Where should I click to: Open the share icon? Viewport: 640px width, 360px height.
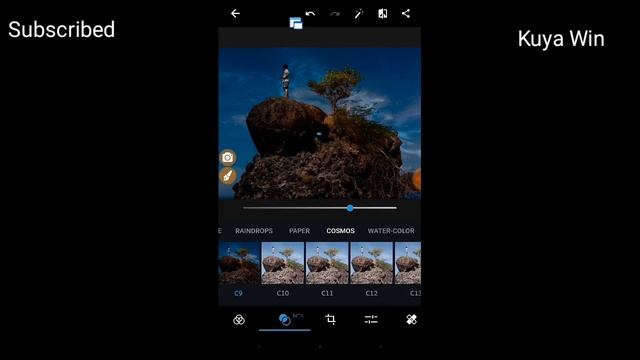tap(406, 13)
